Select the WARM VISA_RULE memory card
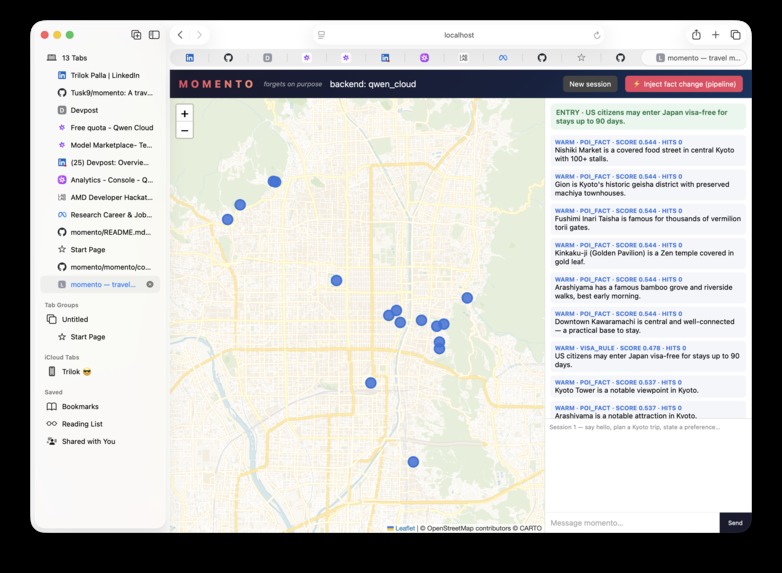 648,357
